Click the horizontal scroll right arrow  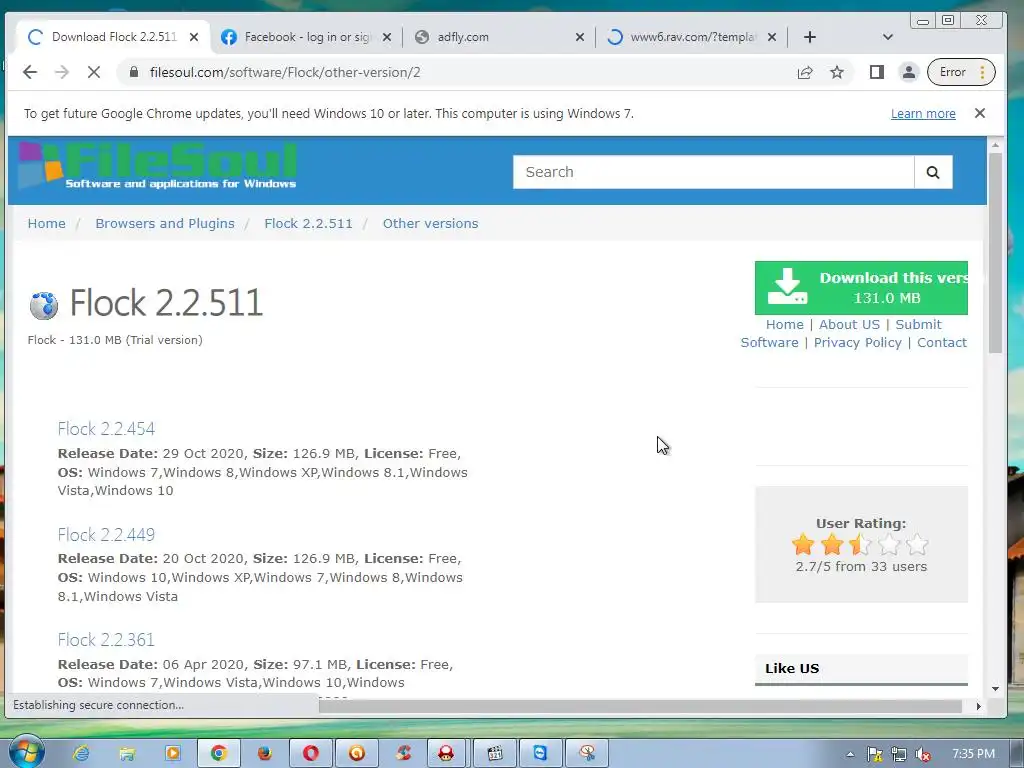pyautogui.click(x=978, y=706)
